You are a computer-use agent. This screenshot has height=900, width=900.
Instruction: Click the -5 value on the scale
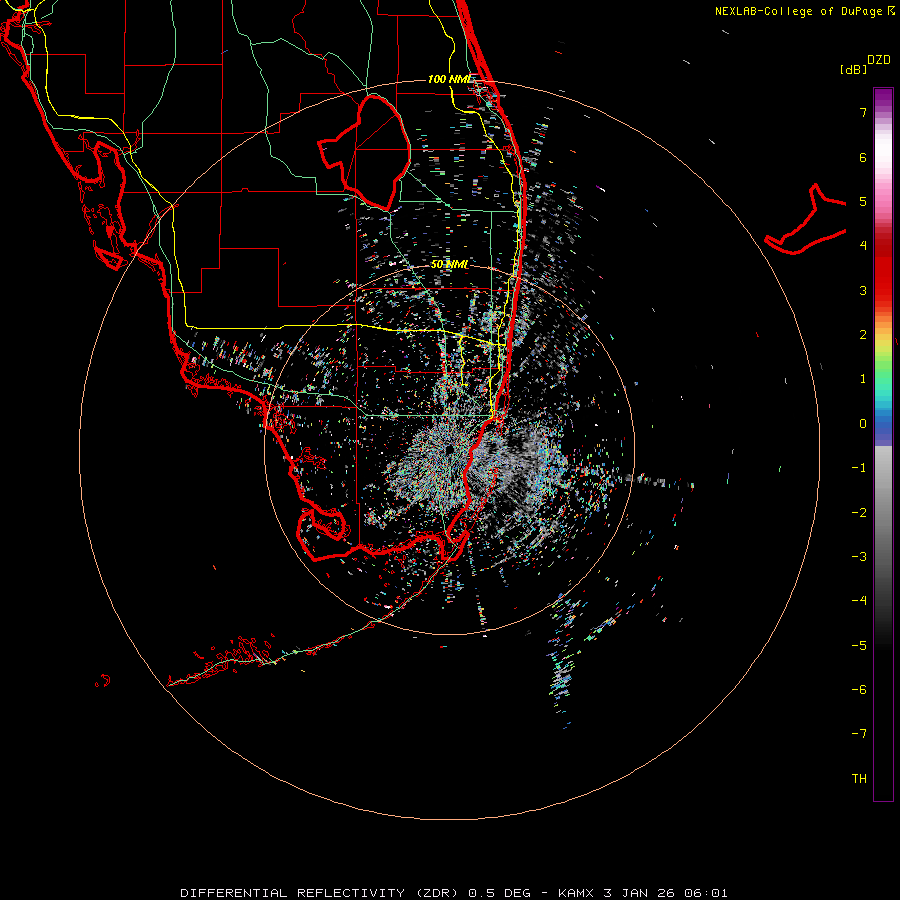pyautogui.click(x=859, y=646)
